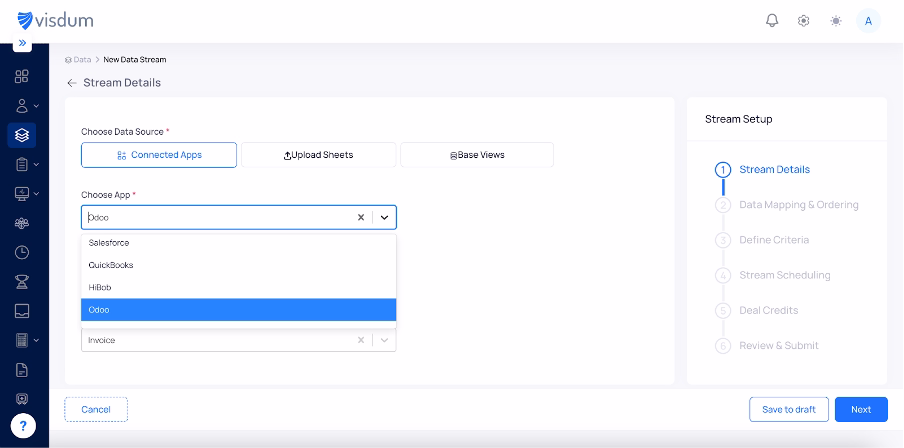This screenshot has height=448, width=904.
Task: Choose Connected Apps as data source
Action: (159, 155)
